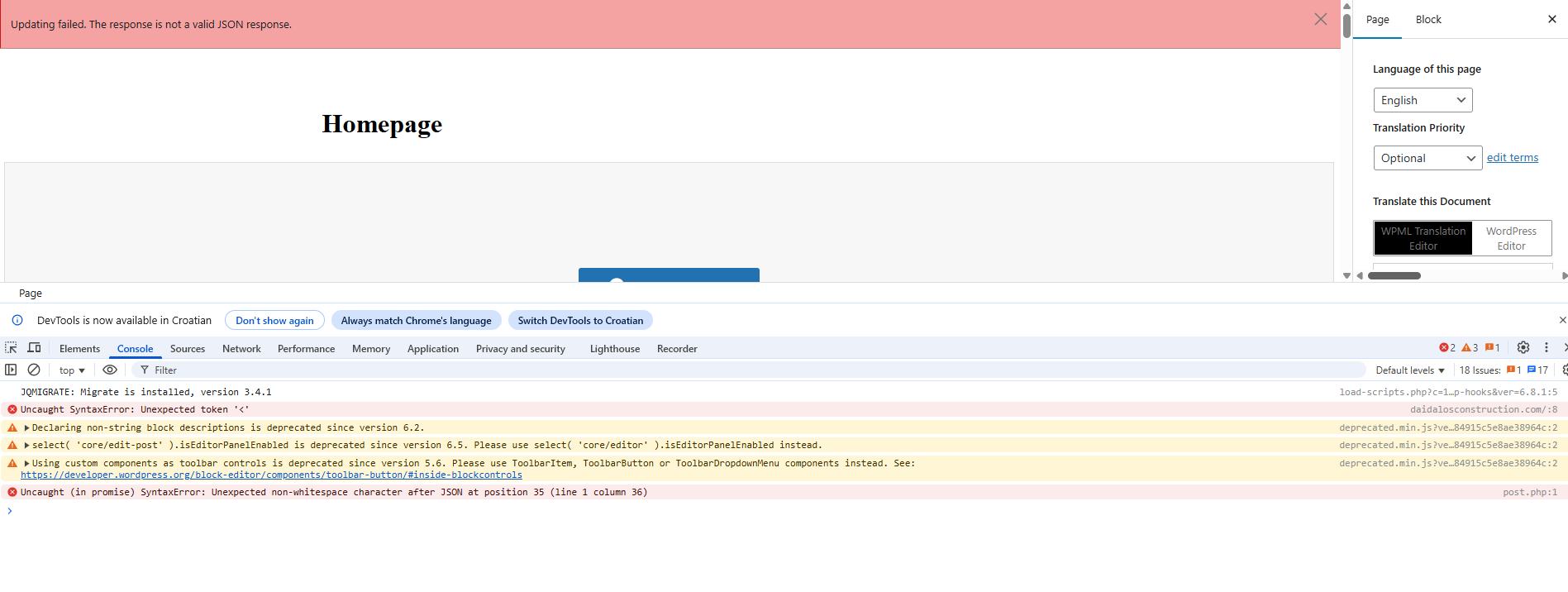Image resolution: width=1568 pixels, height=592 pixels.
Task: Open the Network tab
Action: click(241, 349)
